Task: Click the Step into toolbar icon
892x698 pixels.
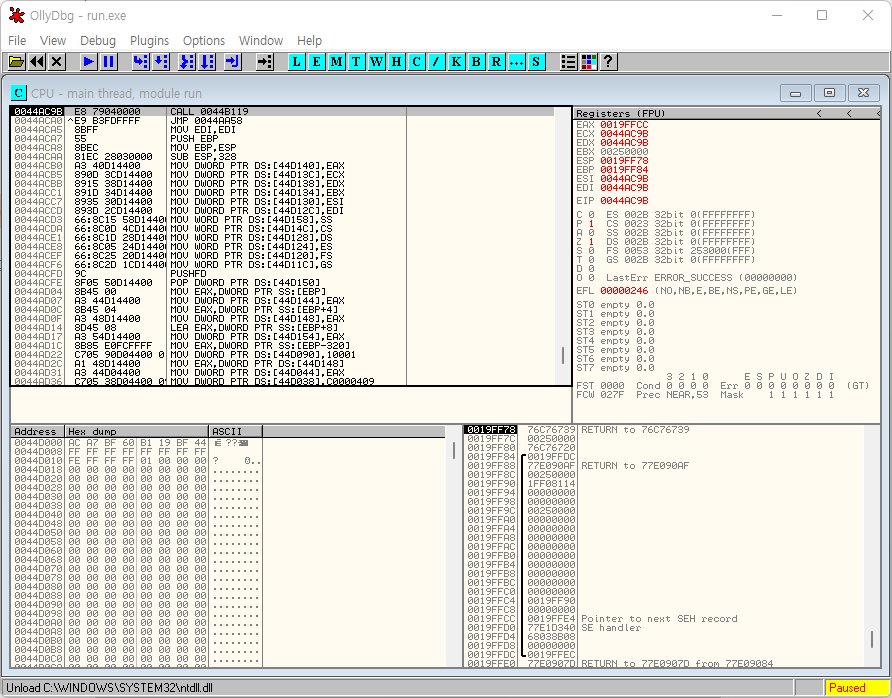Action: click(141, 61)
